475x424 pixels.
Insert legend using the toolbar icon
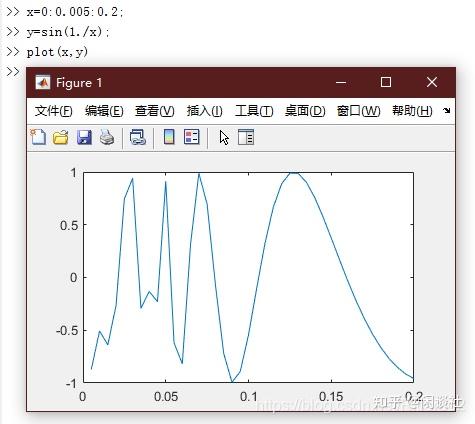coord(192,137)
